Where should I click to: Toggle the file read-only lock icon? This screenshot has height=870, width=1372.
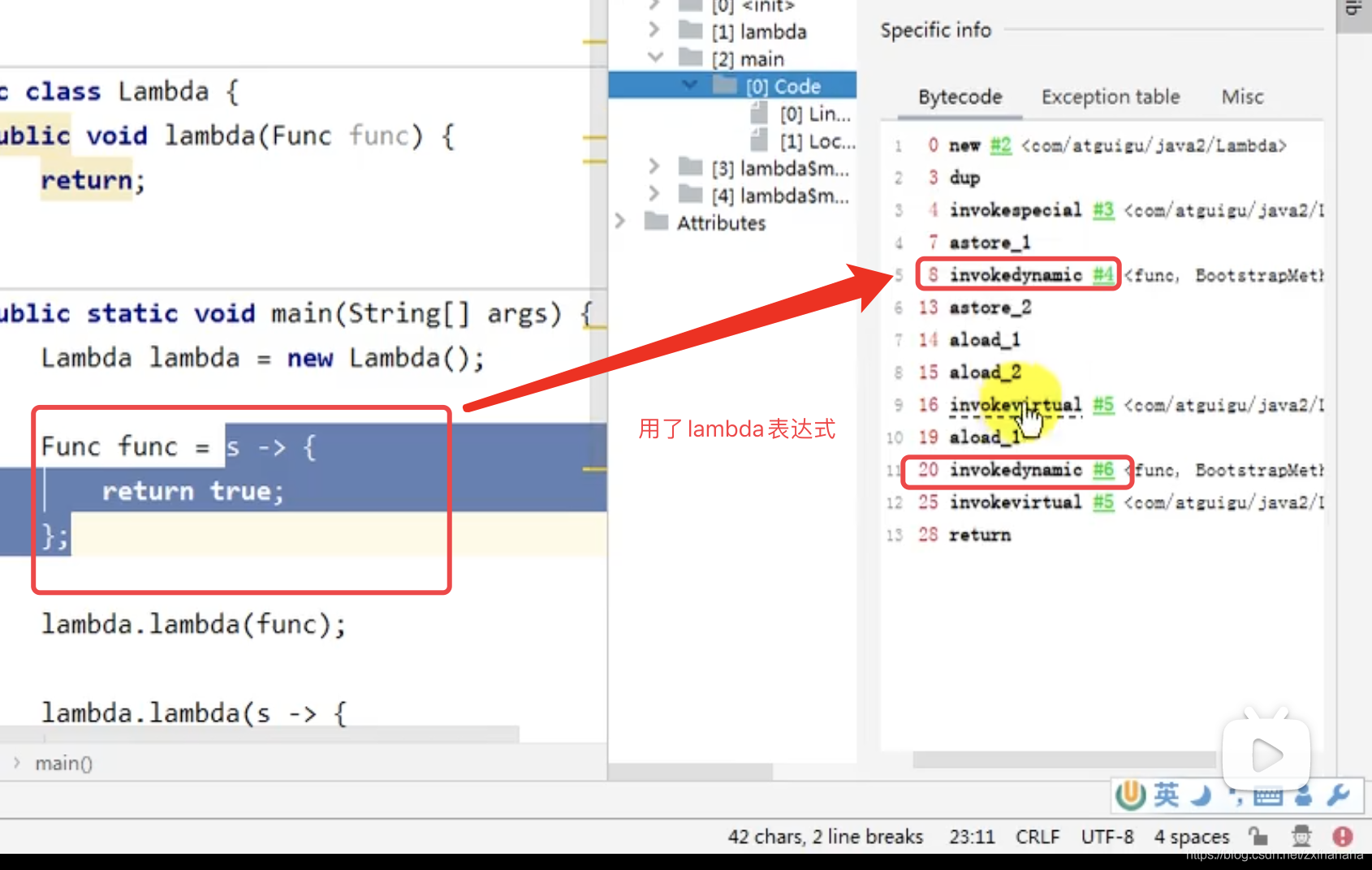[1258, 836]
